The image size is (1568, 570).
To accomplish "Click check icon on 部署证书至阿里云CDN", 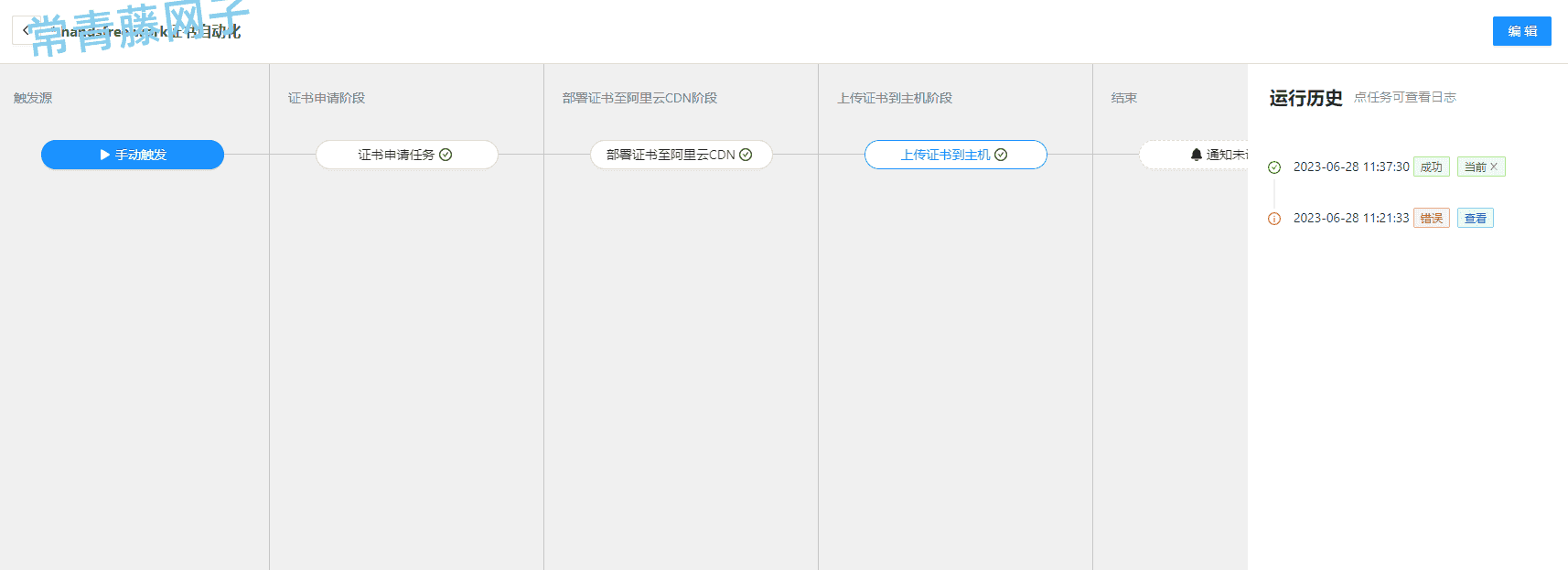I will [x=746, y=155].
